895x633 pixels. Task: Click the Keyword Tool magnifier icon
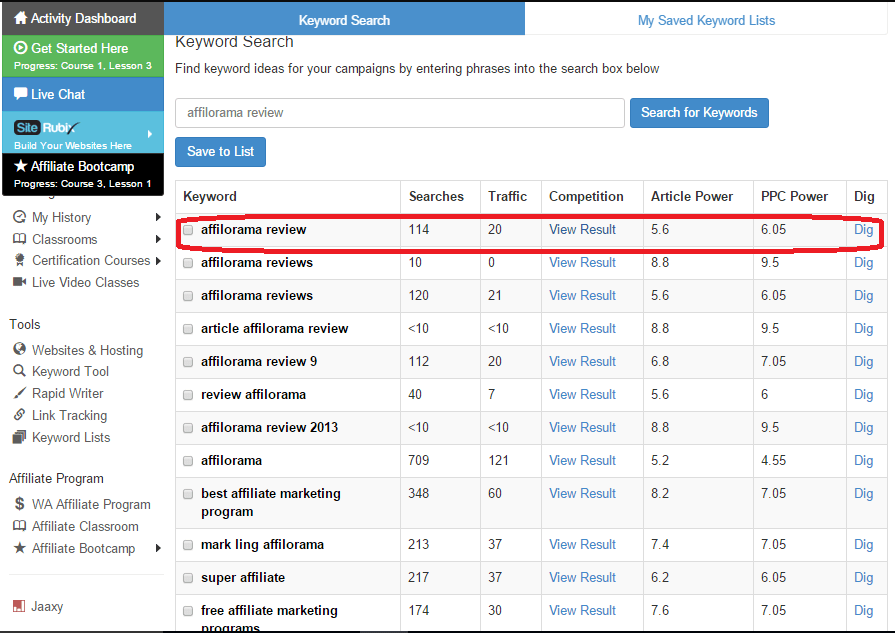(x=19, y=371)
